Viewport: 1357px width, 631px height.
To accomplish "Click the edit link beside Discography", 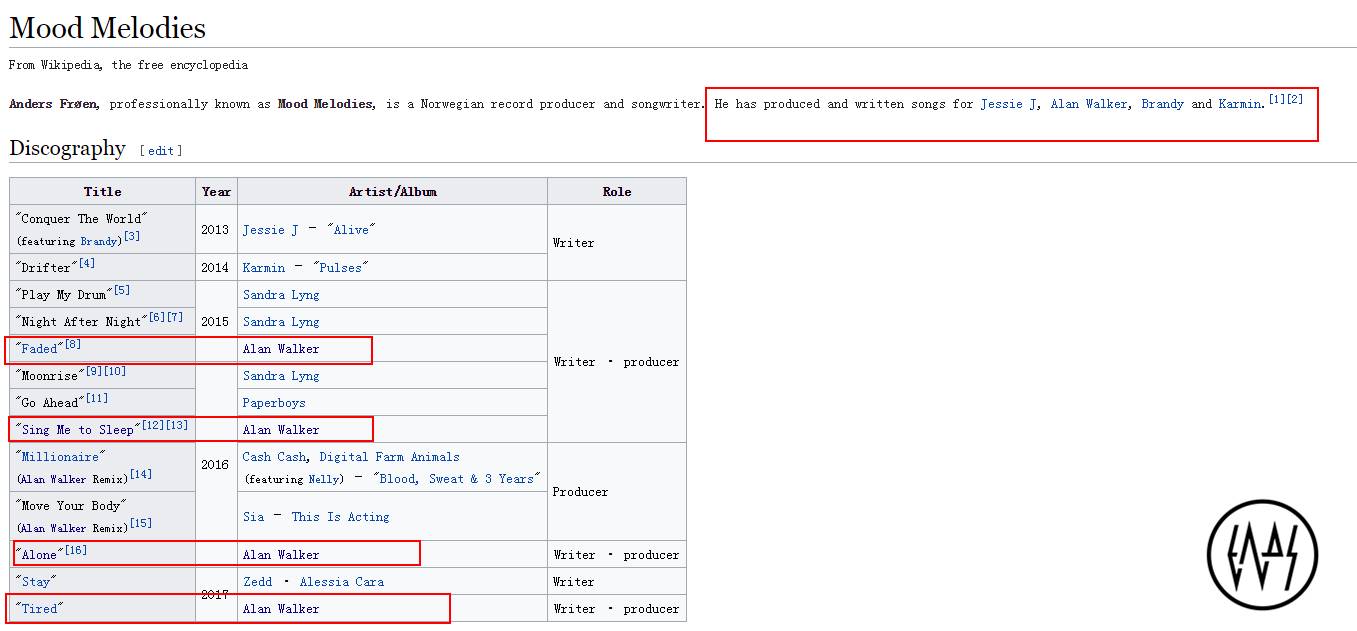I will tap(161, 151).
